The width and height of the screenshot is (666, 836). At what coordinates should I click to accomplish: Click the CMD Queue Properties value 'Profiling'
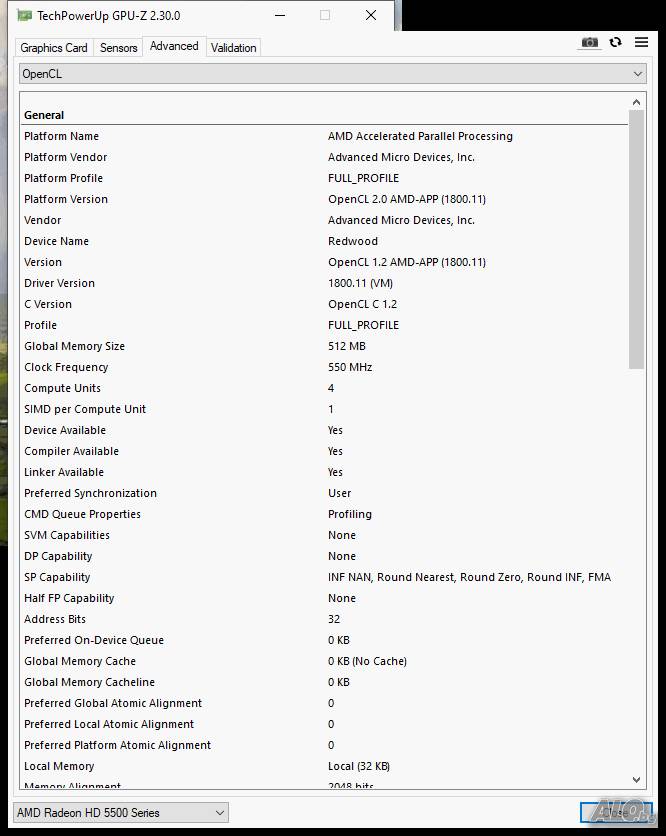(350, 514)
